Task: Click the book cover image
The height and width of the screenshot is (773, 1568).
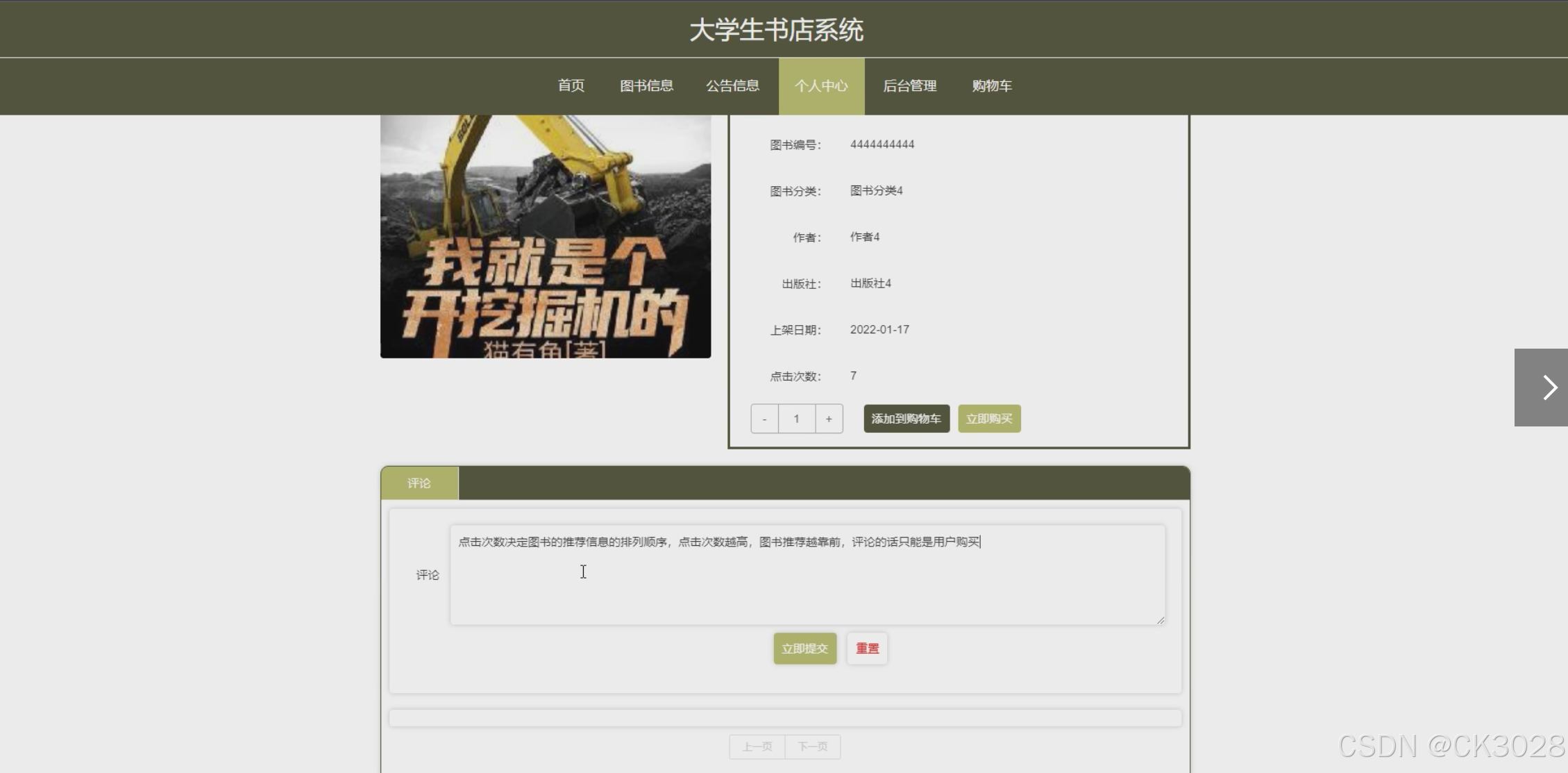Action: [546, 237]
